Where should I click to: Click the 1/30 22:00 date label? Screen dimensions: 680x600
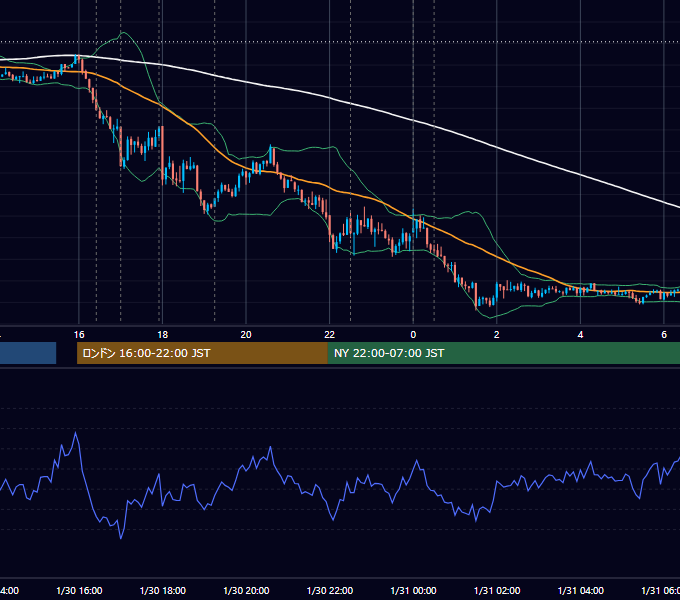click(x=330, y=591)
